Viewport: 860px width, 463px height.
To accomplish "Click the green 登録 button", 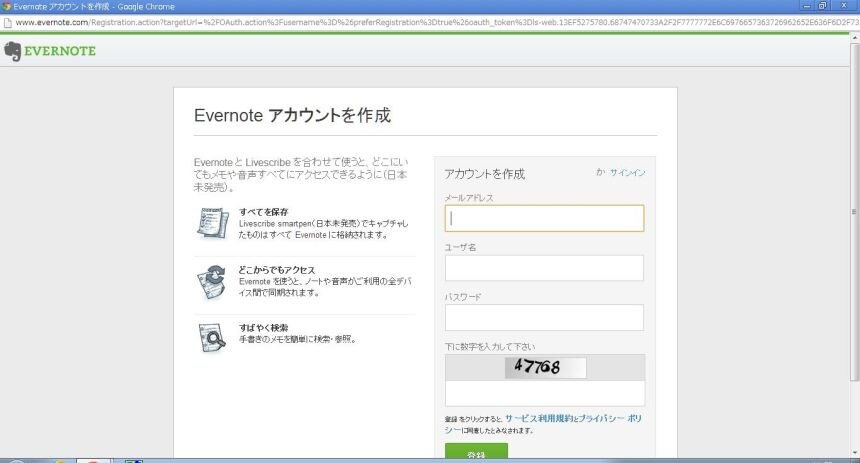I will pos(476,451).
